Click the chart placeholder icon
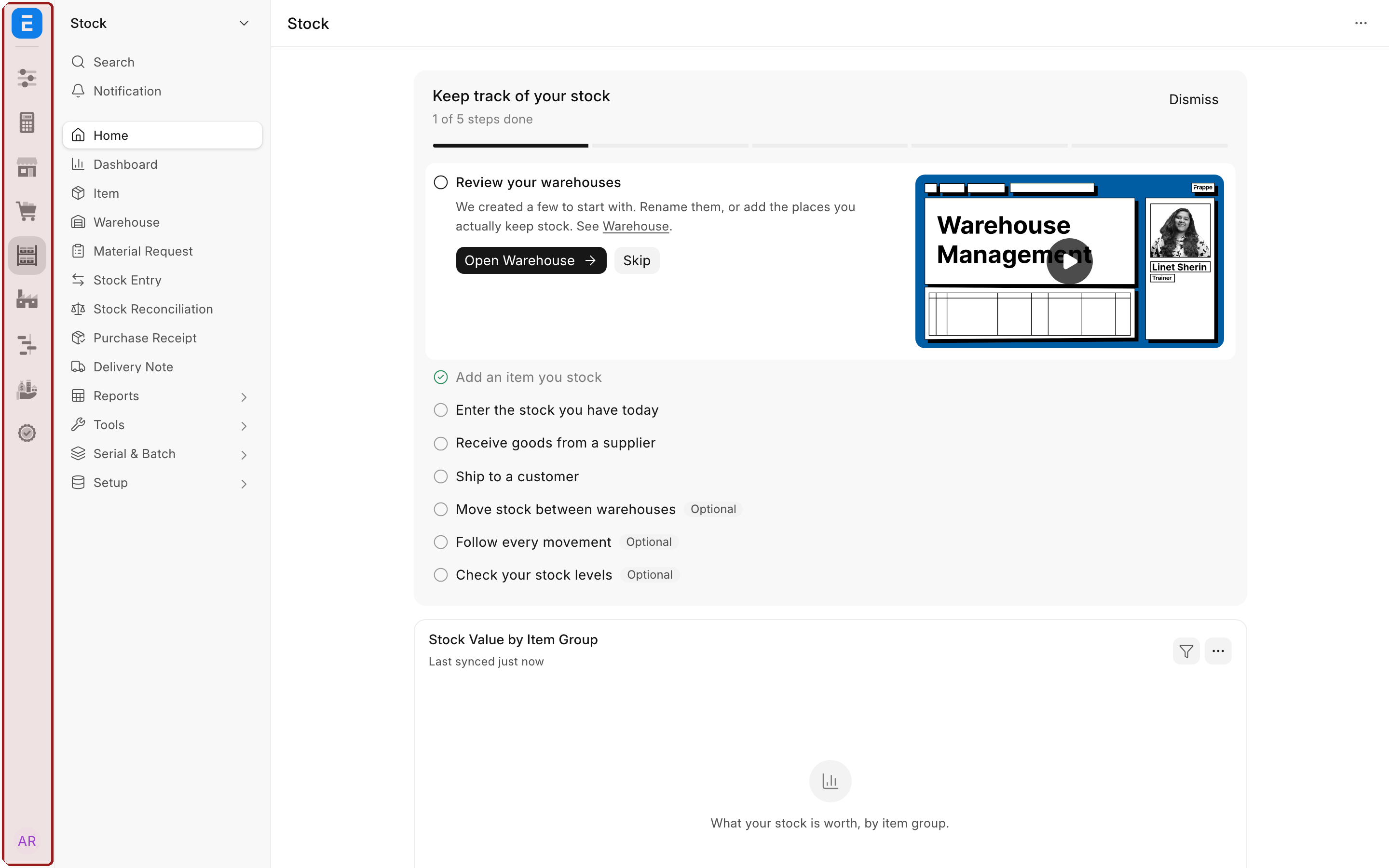The width and height of the screenshot is (1389, 868). tap(830, 781)
